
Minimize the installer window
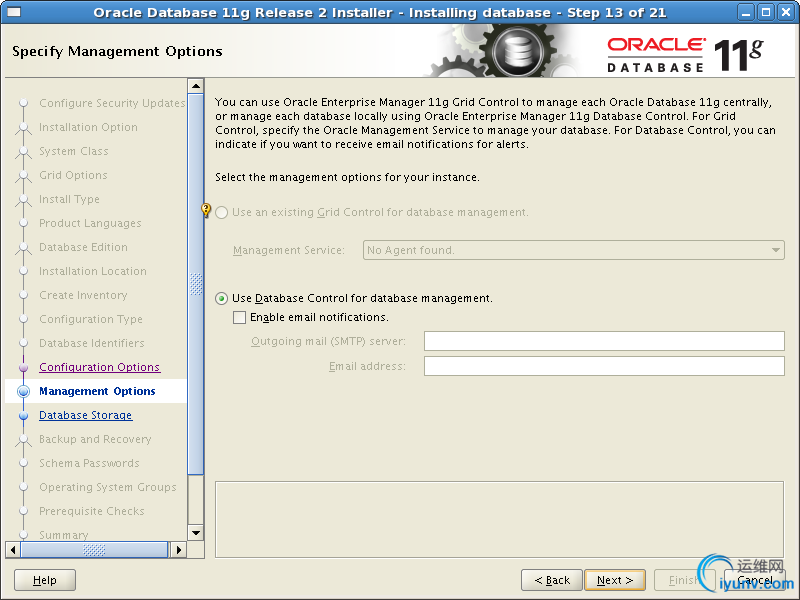(x=746, y=12)
